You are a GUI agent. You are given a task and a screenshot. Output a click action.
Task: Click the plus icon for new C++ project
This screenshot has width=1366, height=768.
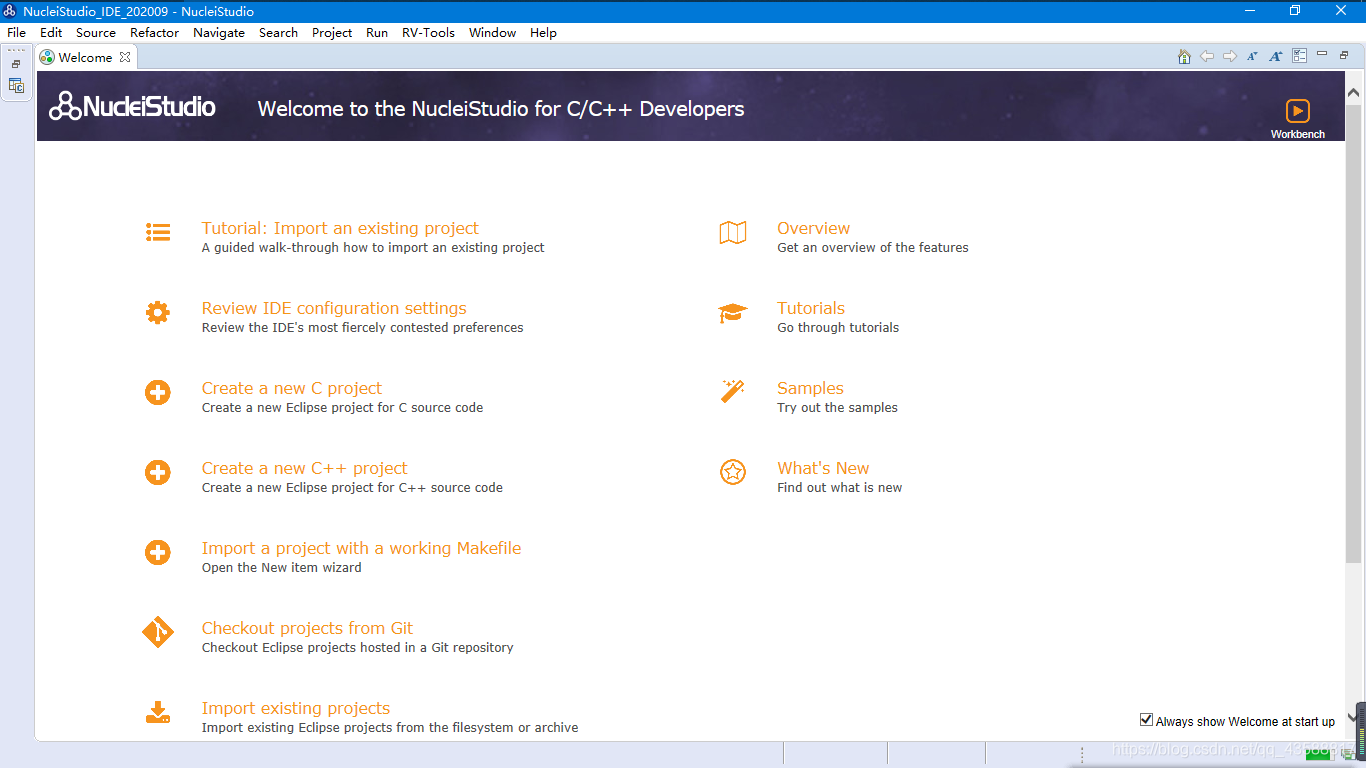coord(158,472)
